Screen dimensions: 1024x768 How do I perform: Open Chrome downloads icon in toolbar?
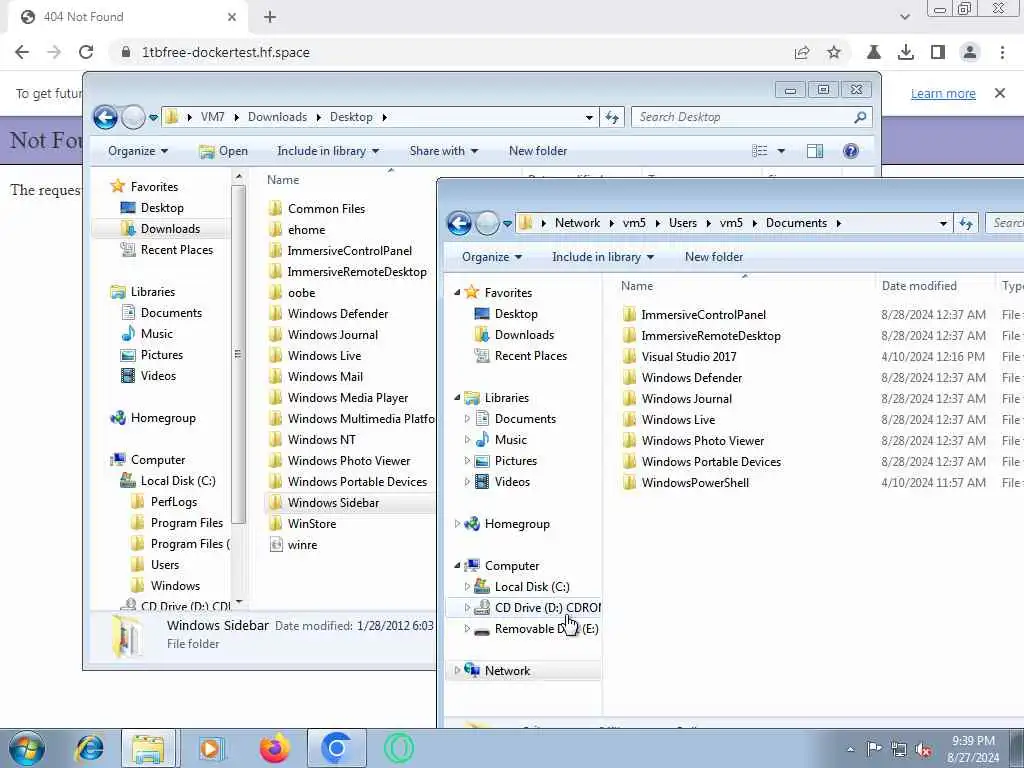pyautogui.click(x=905, y=52)
